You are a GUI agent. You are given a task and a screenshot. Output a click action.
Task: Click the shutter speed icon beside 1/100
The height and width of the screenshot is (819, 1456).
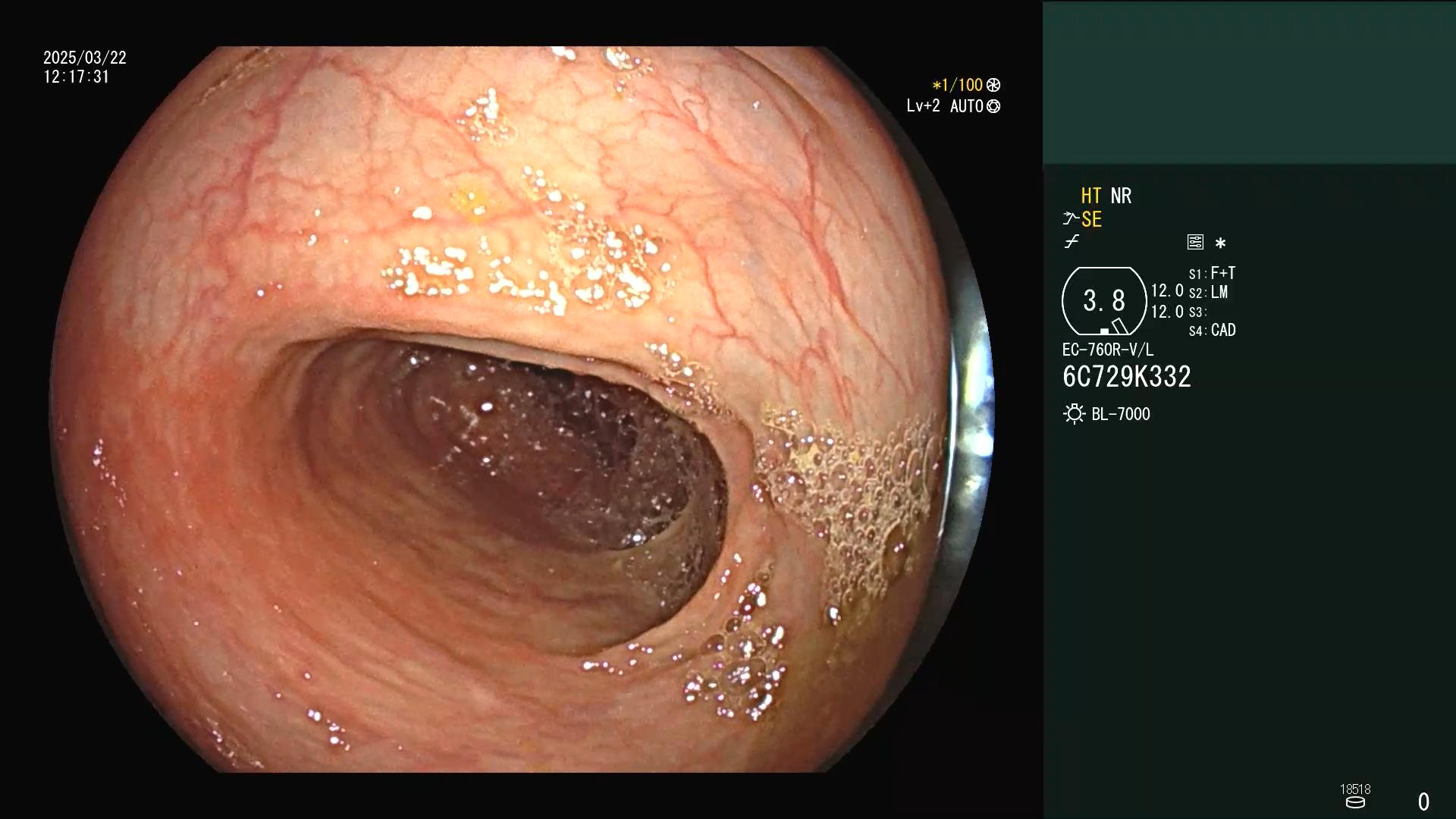pos(993,85)
